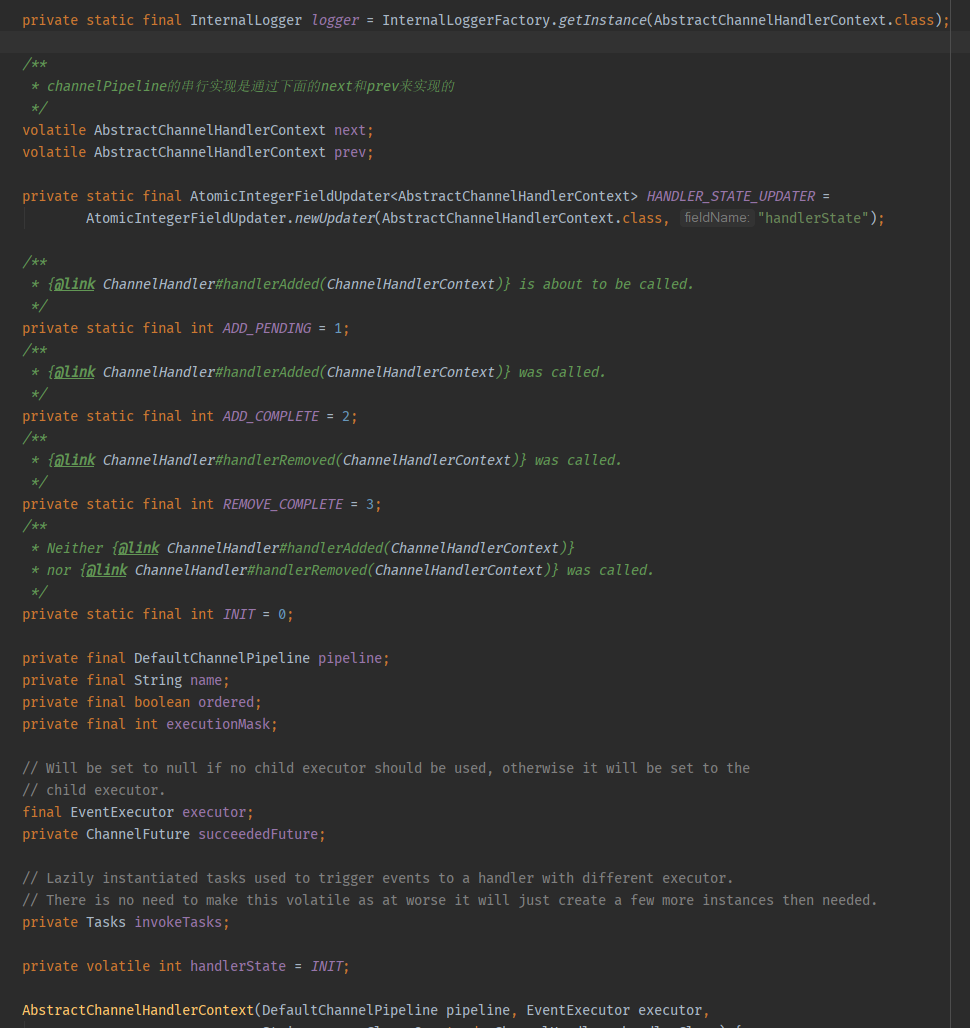Click the "handlerState" string literal
970x1028 pixels.
pyautogui.click(x=813, y=218)
